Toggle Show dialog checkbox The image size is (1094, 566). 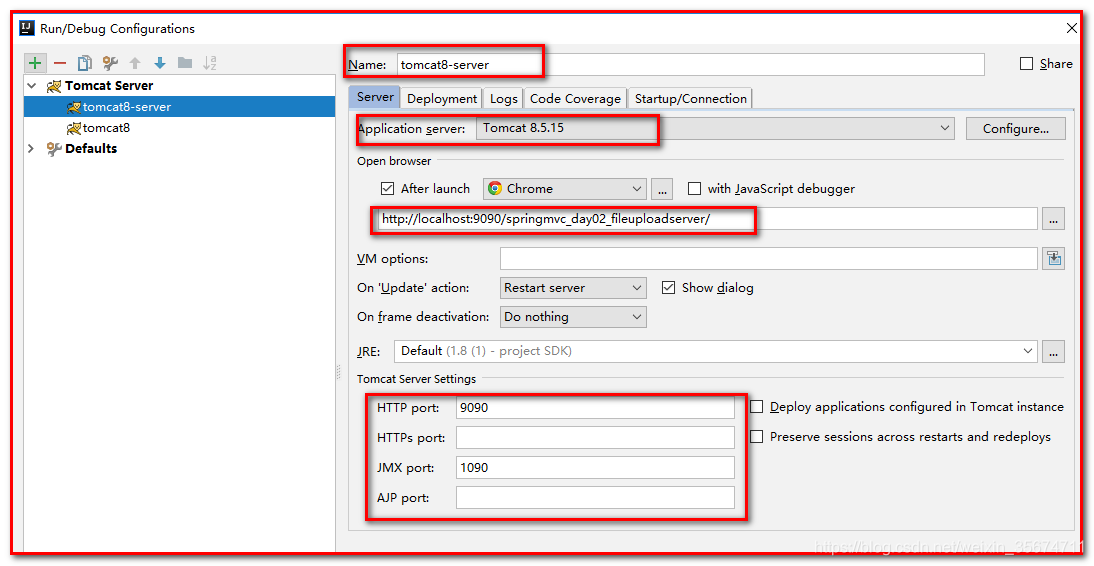(x=668, y=288)
